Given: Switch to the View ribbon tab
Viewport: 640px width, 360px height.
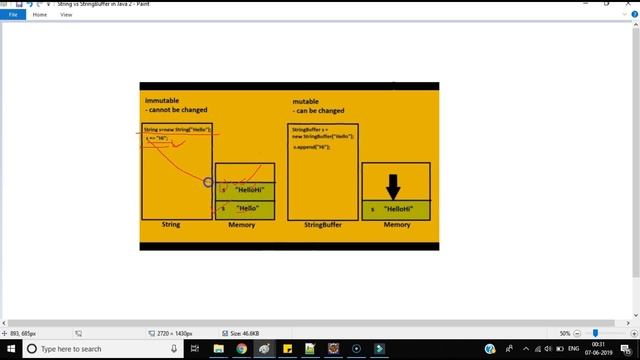Looking at the screenshot, I should tap(66, 15).
